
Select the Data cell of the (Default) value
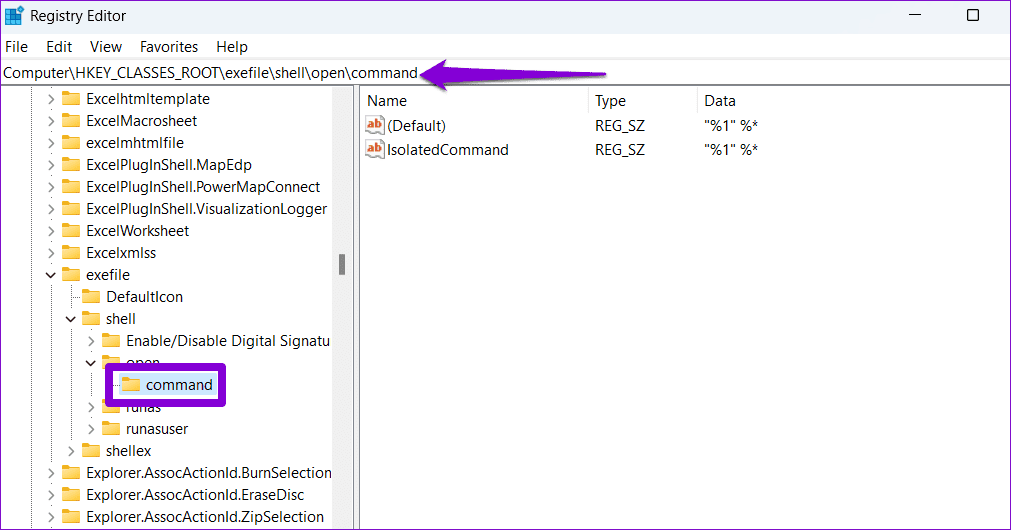pos(731,126)
